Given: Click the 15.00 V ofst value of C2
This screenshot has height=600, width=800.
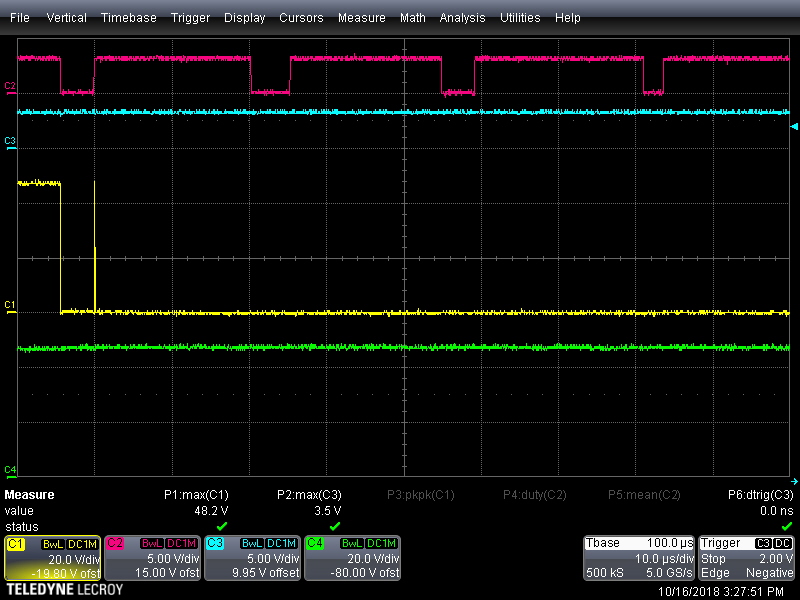Looking at the screenshot, I should point(167,573).
